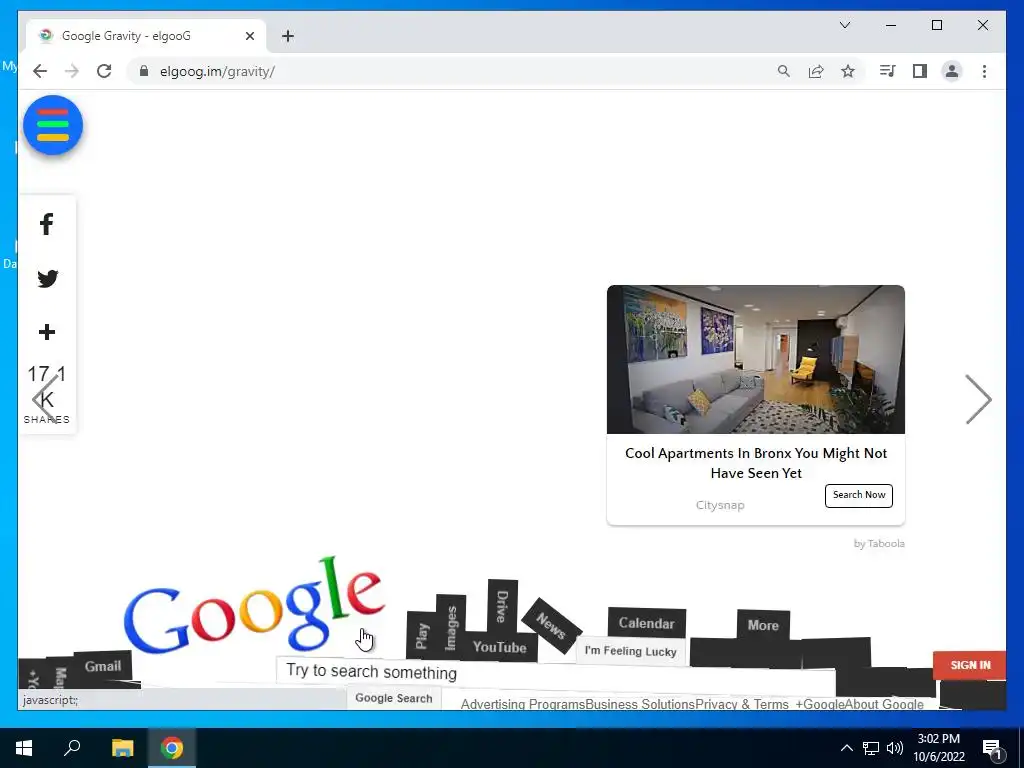Open the volume tray icon

895,748
